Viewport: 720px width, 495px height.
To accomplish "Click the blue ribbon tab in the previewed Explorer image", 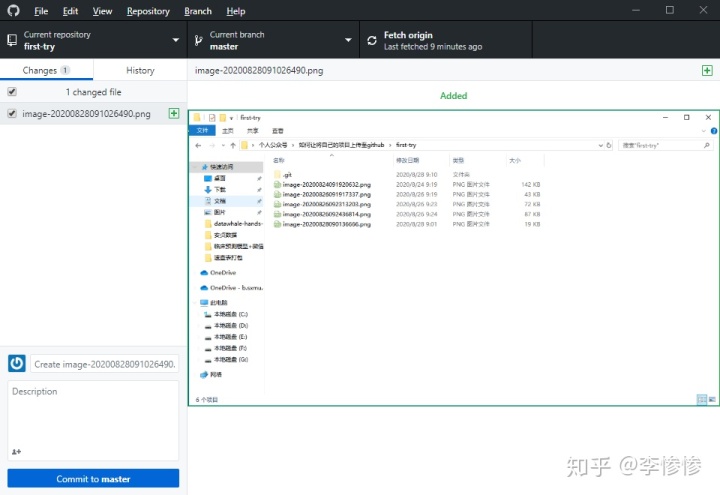I will [202, 130].
